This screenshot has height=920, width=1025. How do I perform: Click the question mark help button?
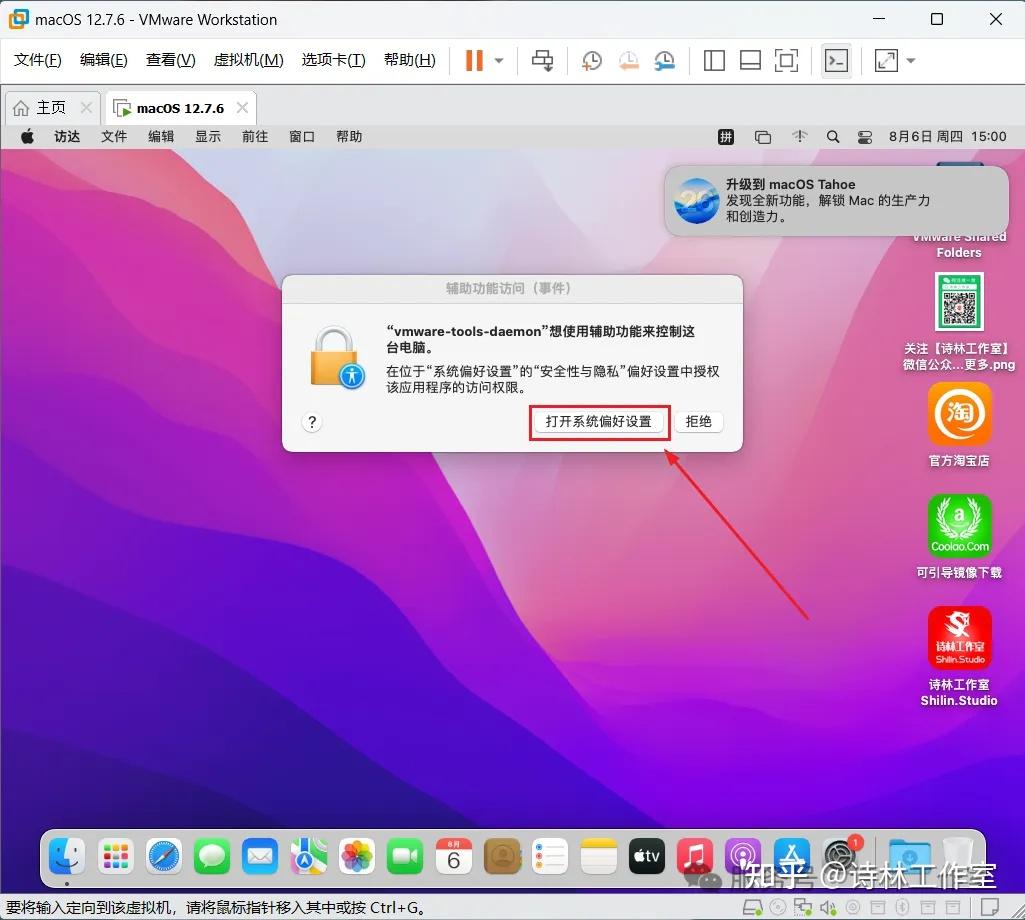312,422
